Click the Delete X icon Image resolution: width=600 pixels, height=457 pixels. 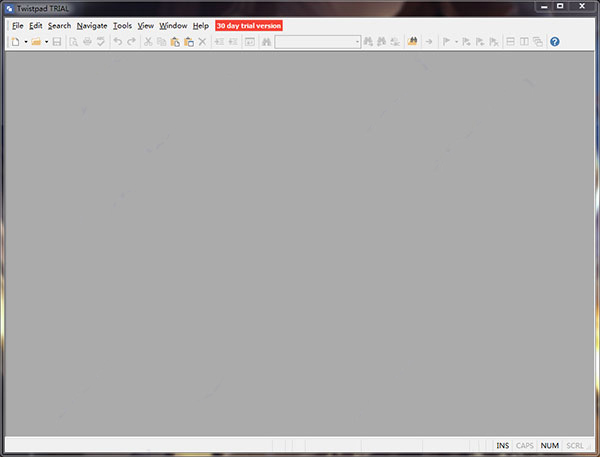202,42
